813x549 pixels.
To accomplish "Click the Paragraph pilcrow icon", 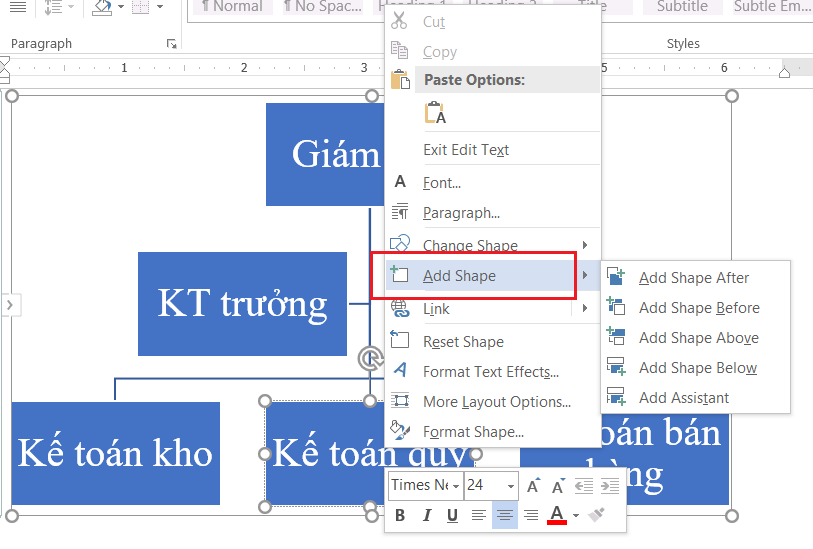I will pos(400,212).
